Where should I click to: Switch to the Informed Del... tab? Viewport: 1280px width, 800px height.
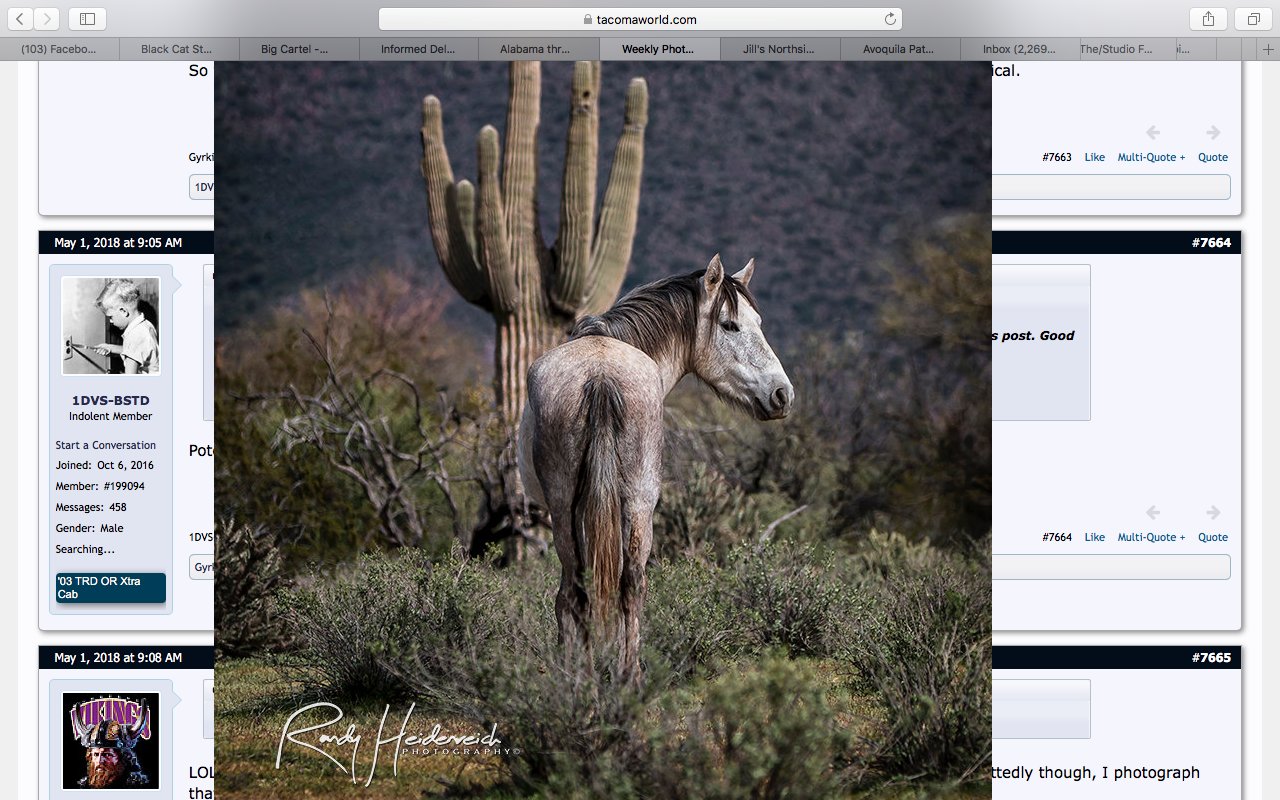coord(419,49)
